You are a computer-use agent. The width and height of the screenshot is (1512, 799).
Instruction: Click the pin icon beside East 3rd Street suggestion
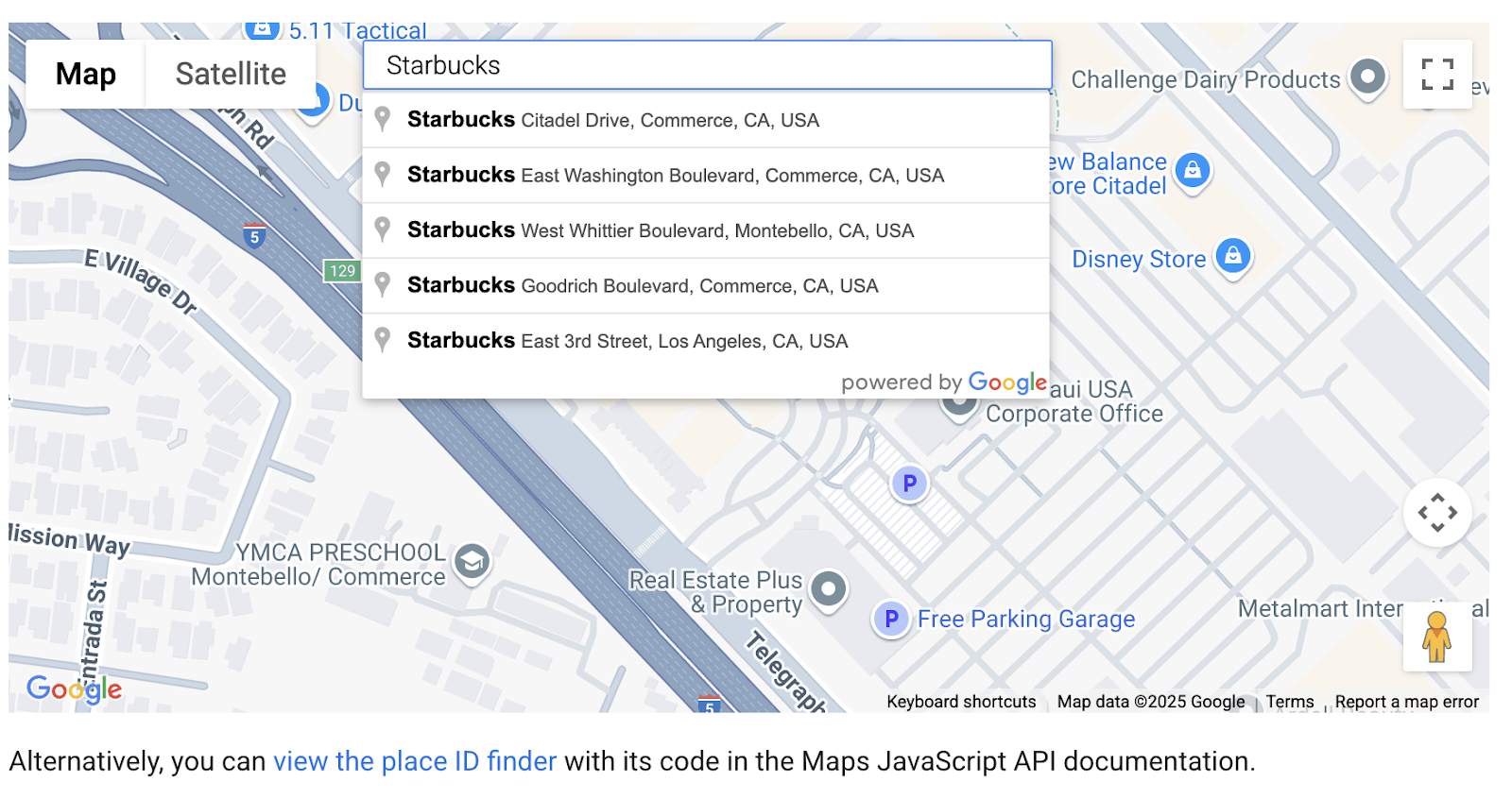click(383, 340)
